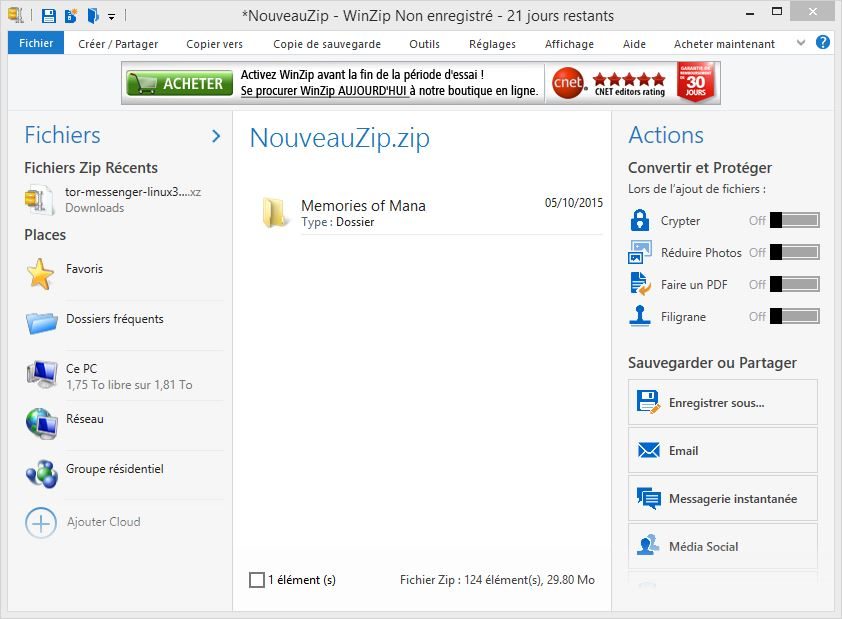Click the Favoris star icon
842x619 pixels.
pos(40,274)
